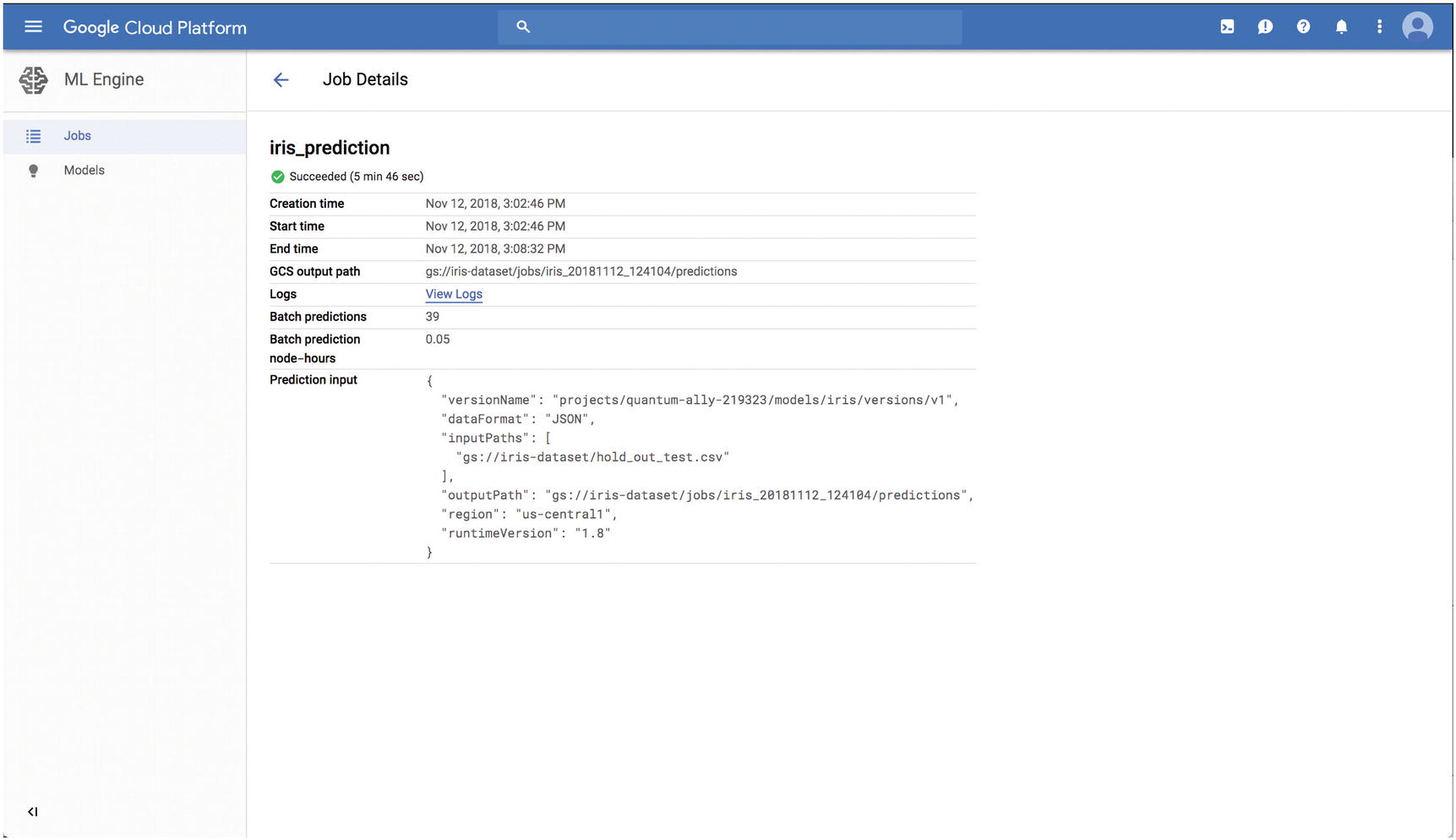Click the Models lightbulb icon
Viewport: 1456px width, 840px height.
[x=33, y=171]
